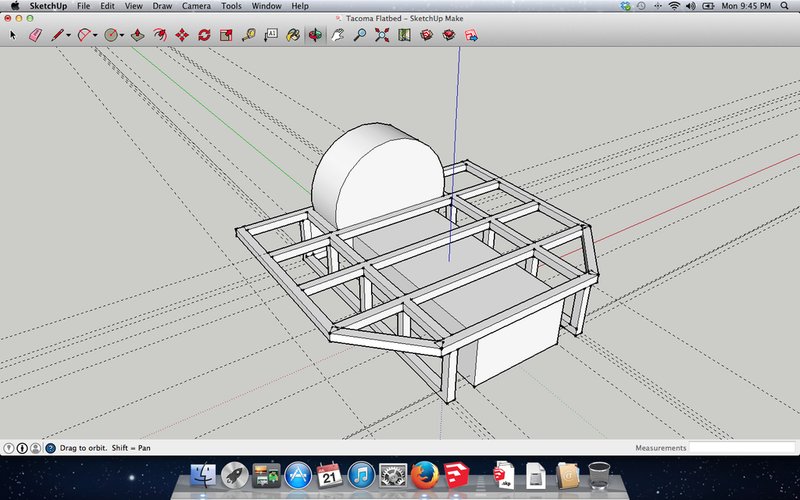Open the Arc tool dropdown arrow
The image size is (800, 500).
click(95, 35)
